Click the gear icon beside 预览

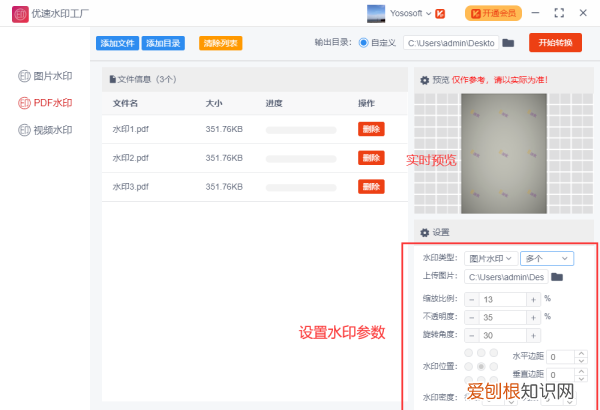(424, 80)
